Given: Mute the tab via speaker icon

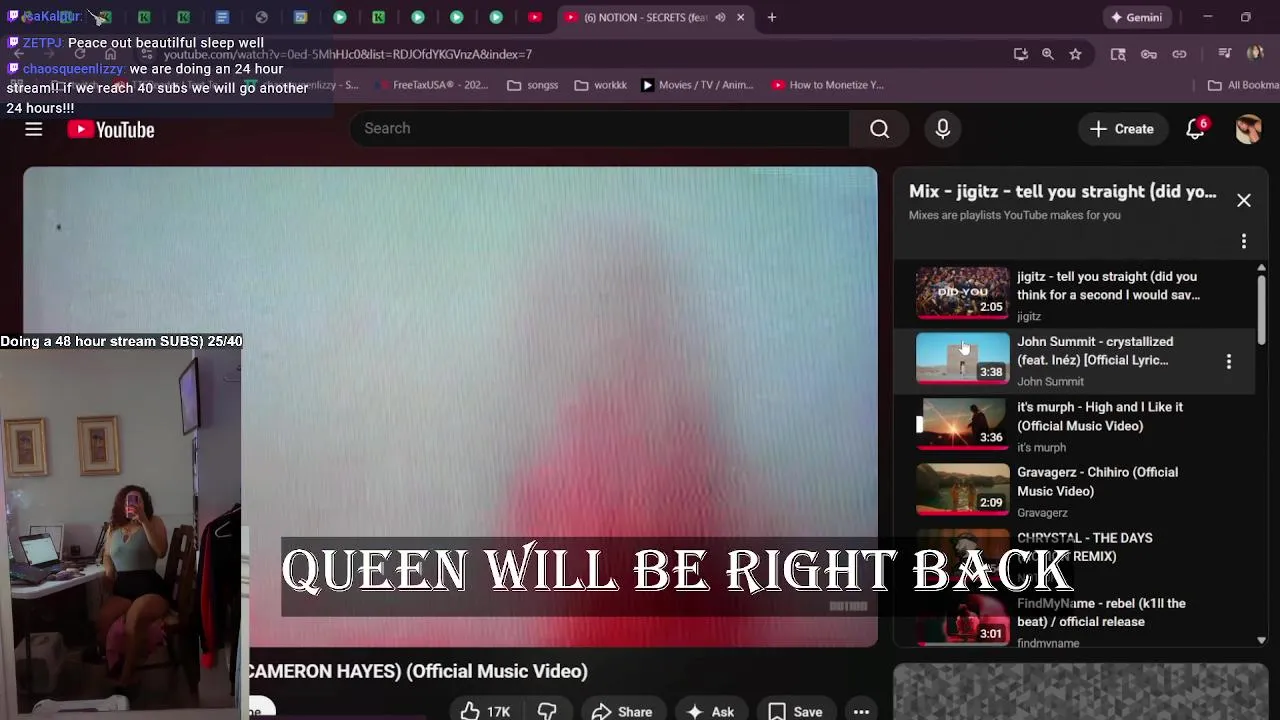Looking at the screenshot, I should coord(720,17).
